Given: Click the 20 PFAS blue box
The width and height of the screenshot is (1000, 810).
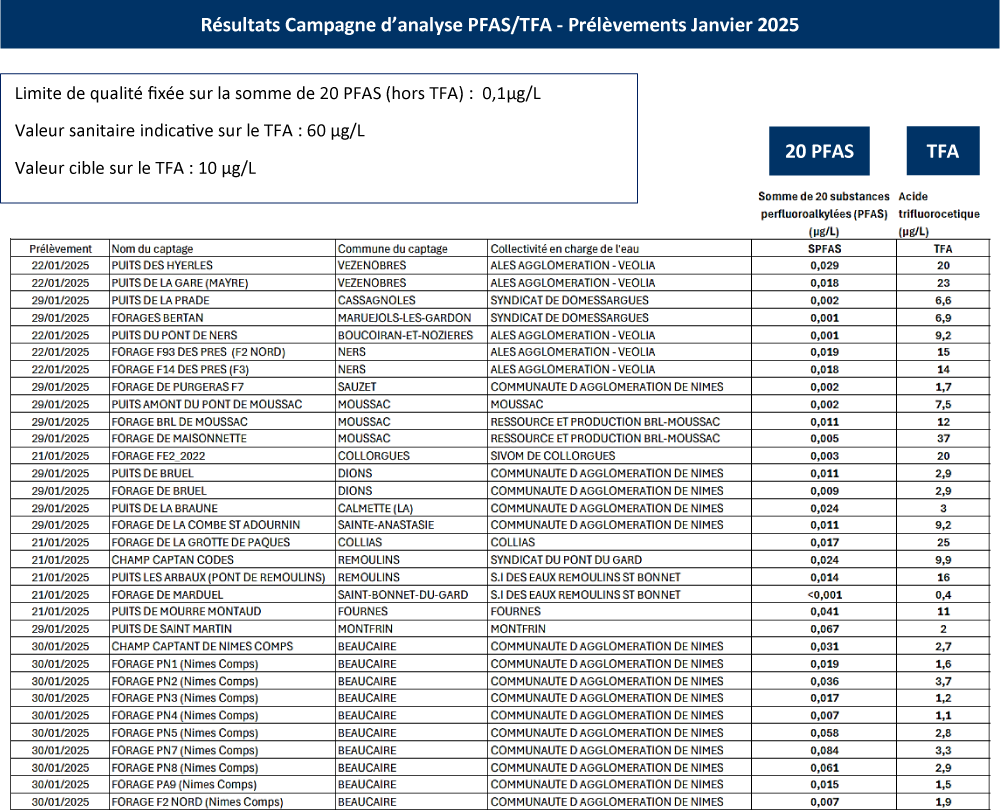Looking at the screenshot, I should (819, 151).
